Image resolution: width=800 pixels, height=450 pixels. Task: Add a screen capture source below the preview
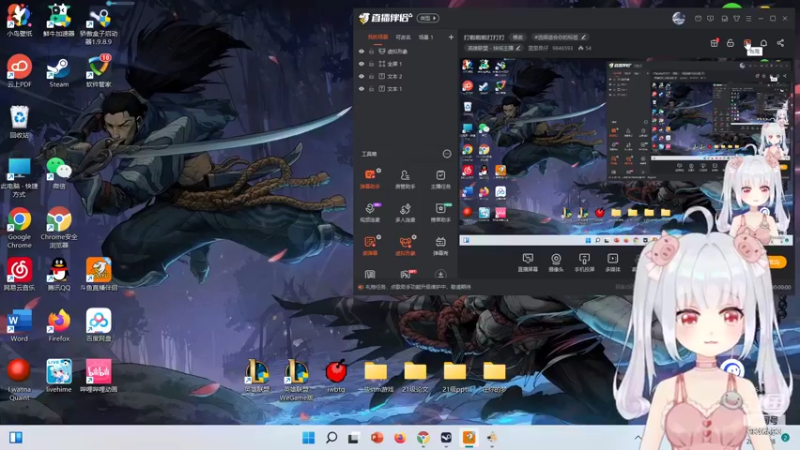(528, 262)
